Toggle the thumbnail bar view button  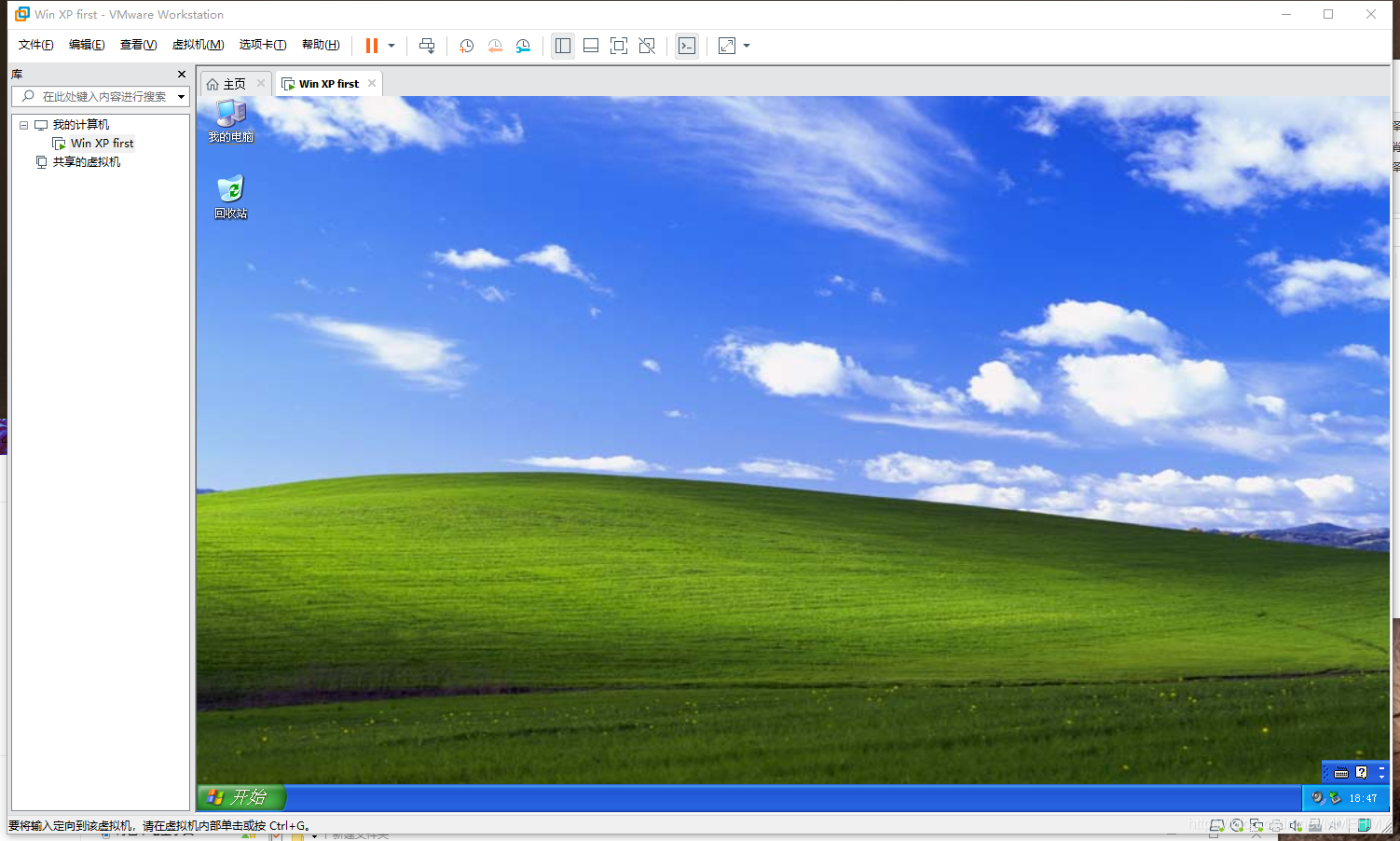pyautogui.click(x=591, y=46)
